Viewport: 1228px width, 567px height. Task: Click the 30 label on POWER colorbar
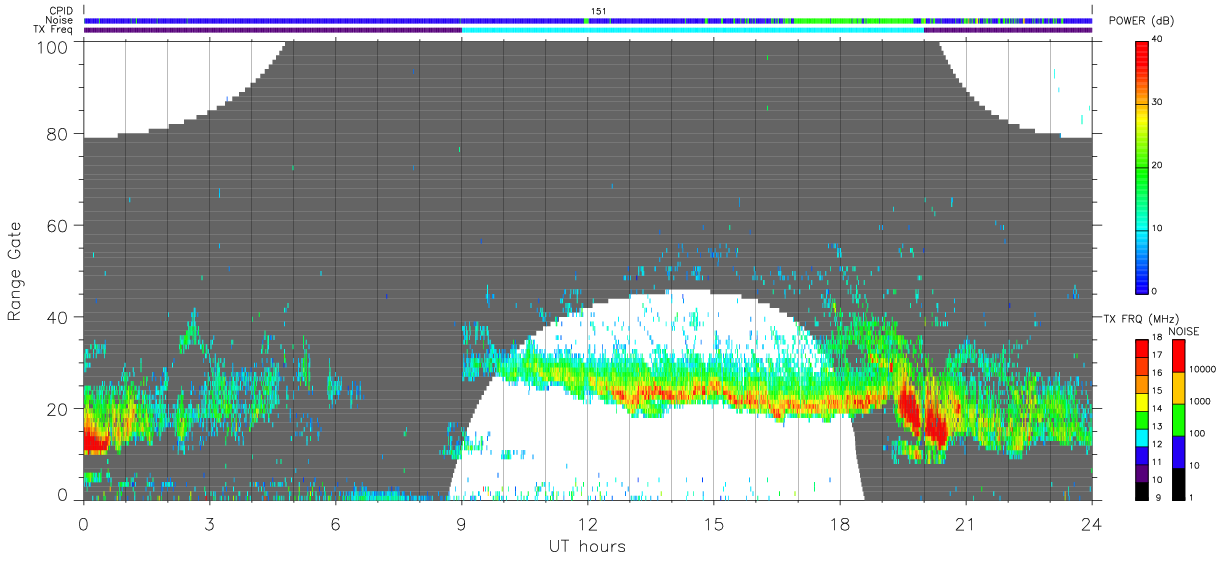click(1158, 102)
